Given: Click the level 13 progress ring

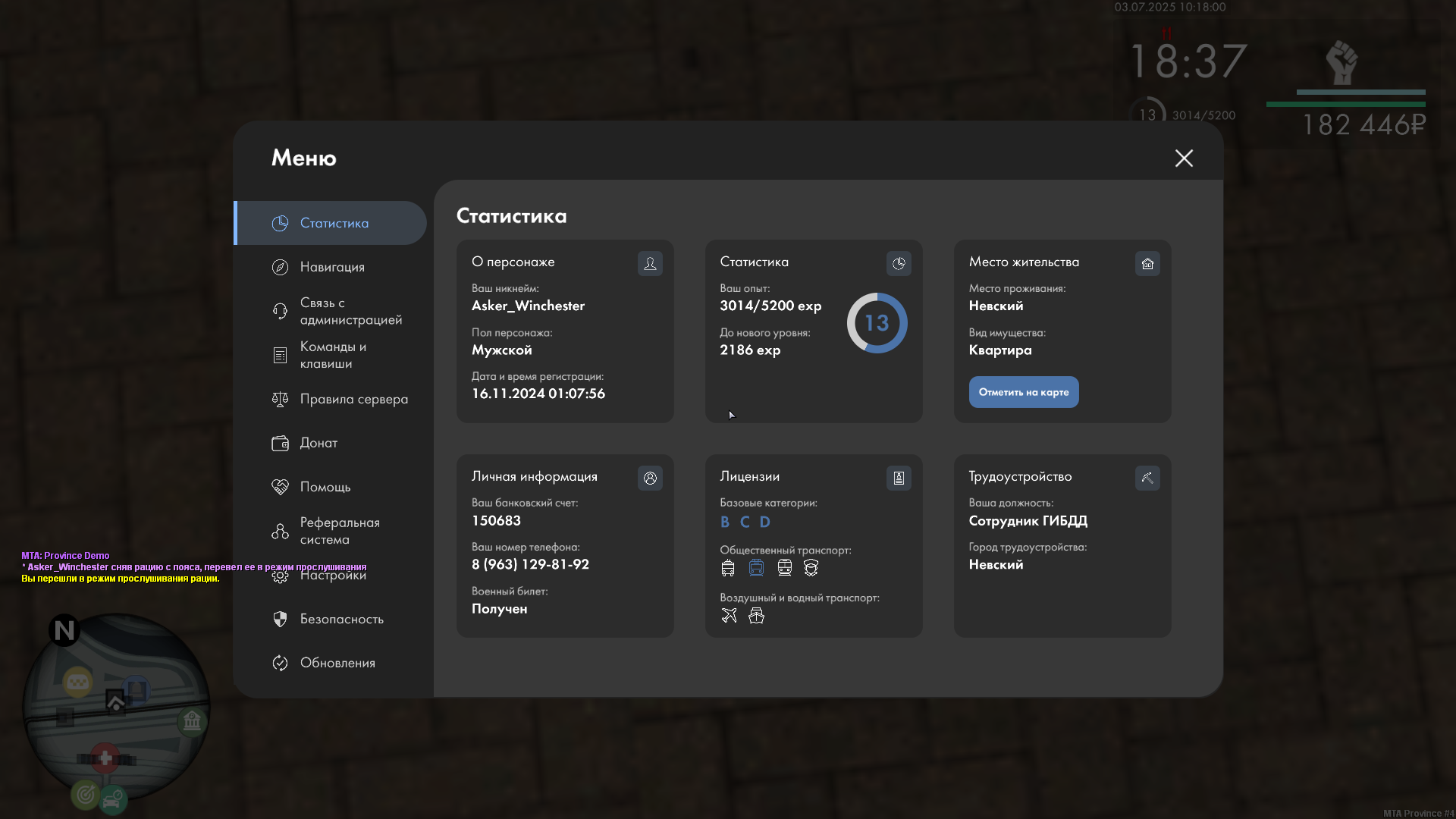Looking at the screenshot, I should [877, 323].
